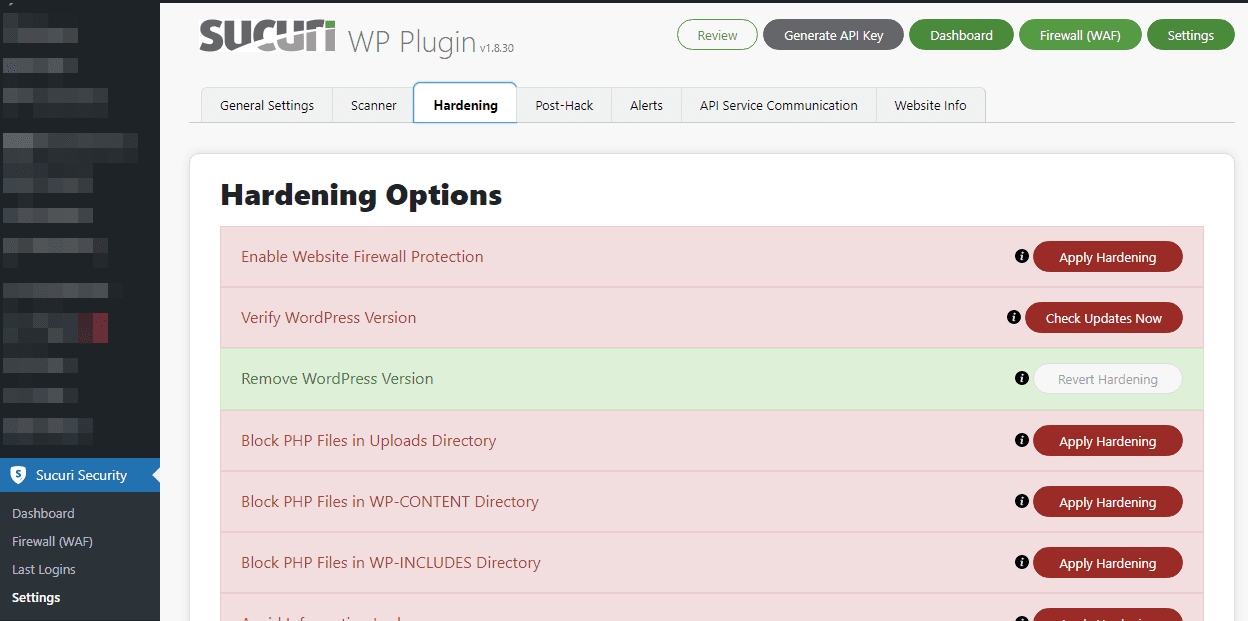The image size is (1248, 621).
Task: Open Dashboard in the Sucuri sidebar submenu
Action: click(x=43, y=513)
